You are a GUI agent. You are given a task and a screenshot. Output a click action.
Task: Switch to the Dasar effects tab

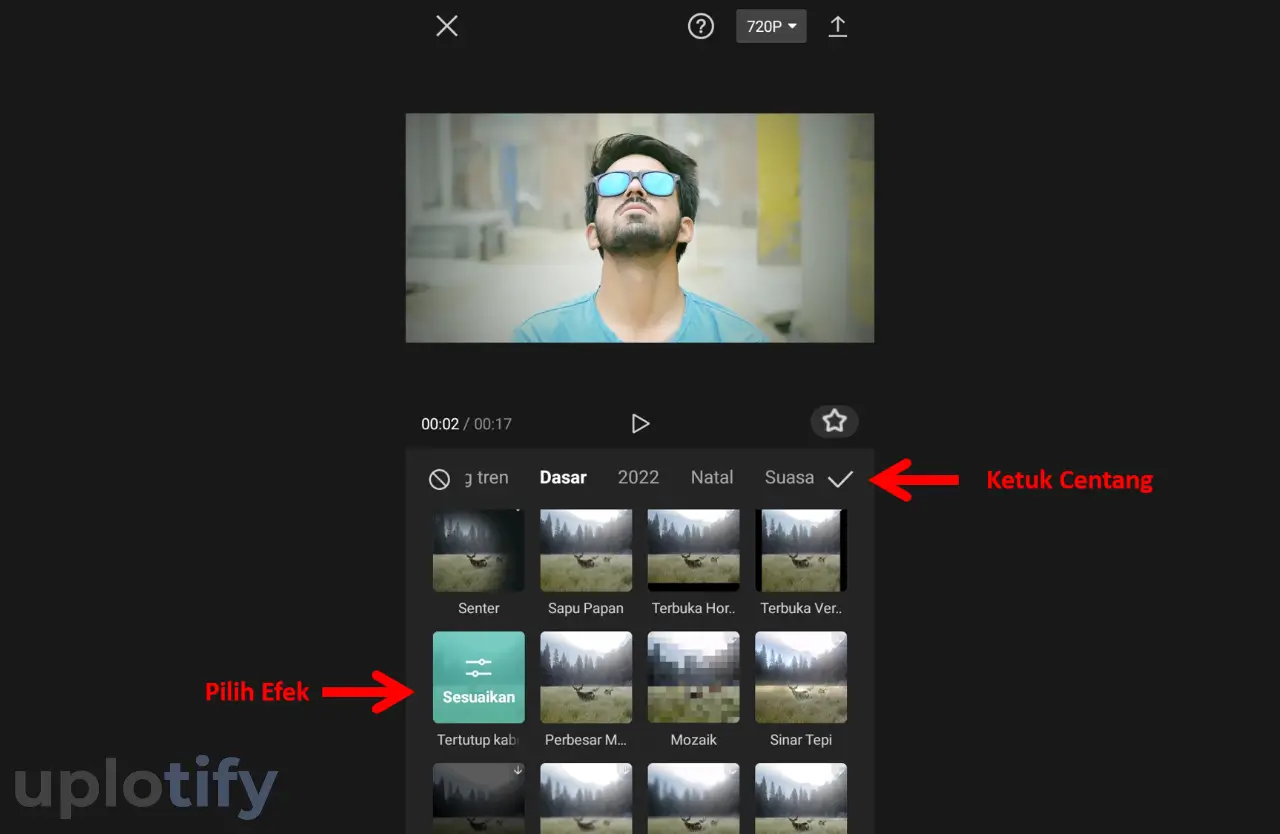click(x=563, y=478)
